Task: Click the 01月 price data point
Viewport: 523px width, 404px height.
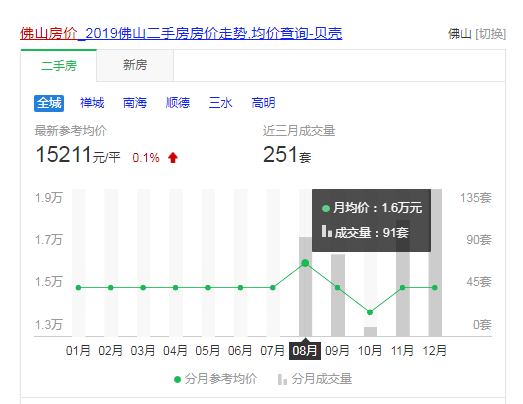Action: coord(78,288)
